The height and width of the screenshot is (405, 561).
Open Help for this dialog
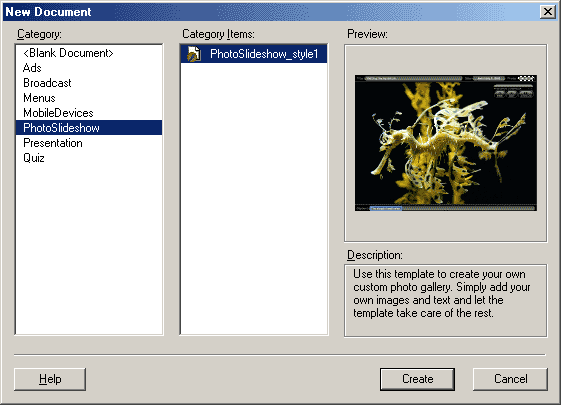pyautogui.click(x=50, y=379)
